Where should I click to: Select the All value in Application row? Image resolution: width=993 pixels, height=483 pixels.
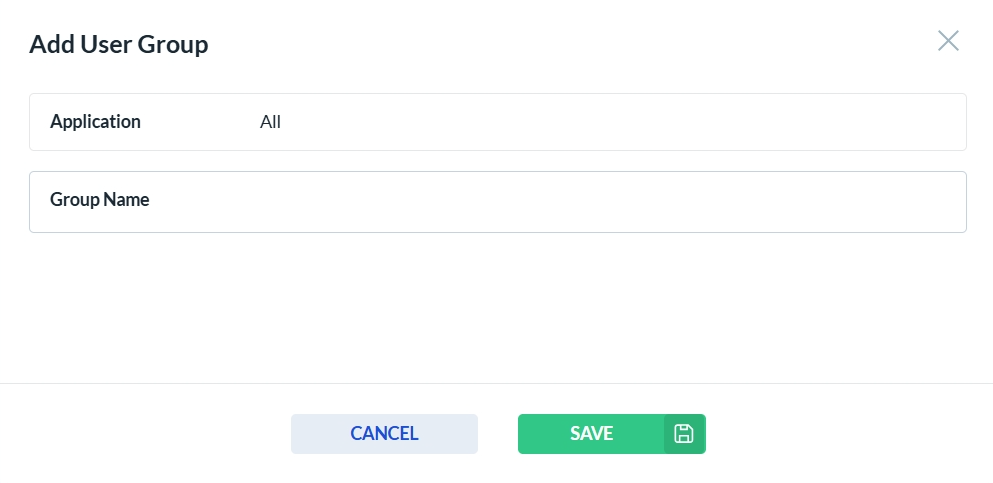[270, 122]
